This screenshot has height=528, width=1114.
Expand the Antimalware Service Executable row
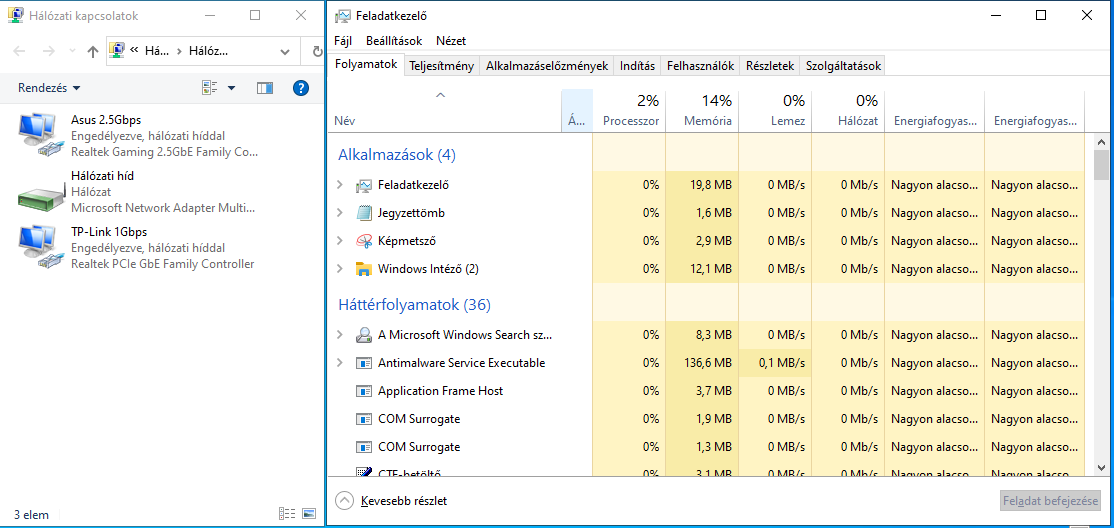(x=340, y=362)
